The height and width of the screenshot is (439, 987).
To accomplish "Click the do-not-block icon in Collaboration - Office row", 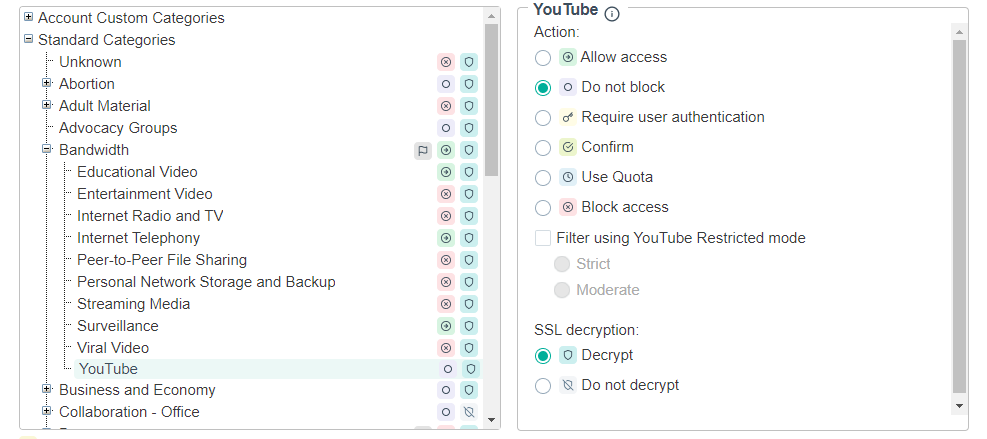I will pyautogui.click(x=446, y=413).
